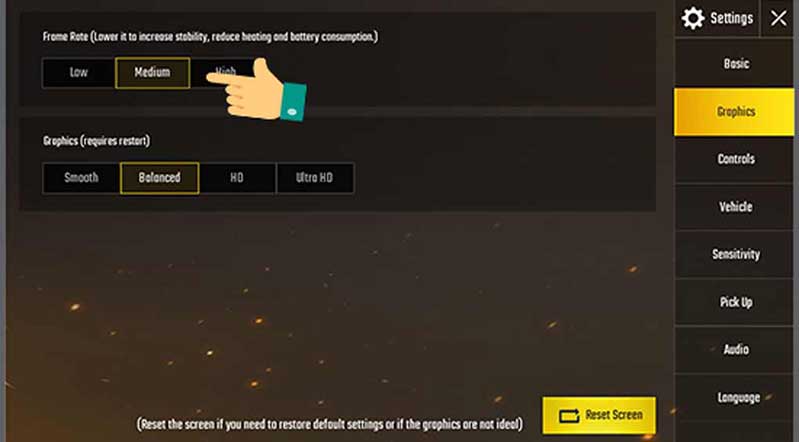Switch to the Pick Up tab
799x442 pixels.
pyautogui.click(x=734, y=302)
